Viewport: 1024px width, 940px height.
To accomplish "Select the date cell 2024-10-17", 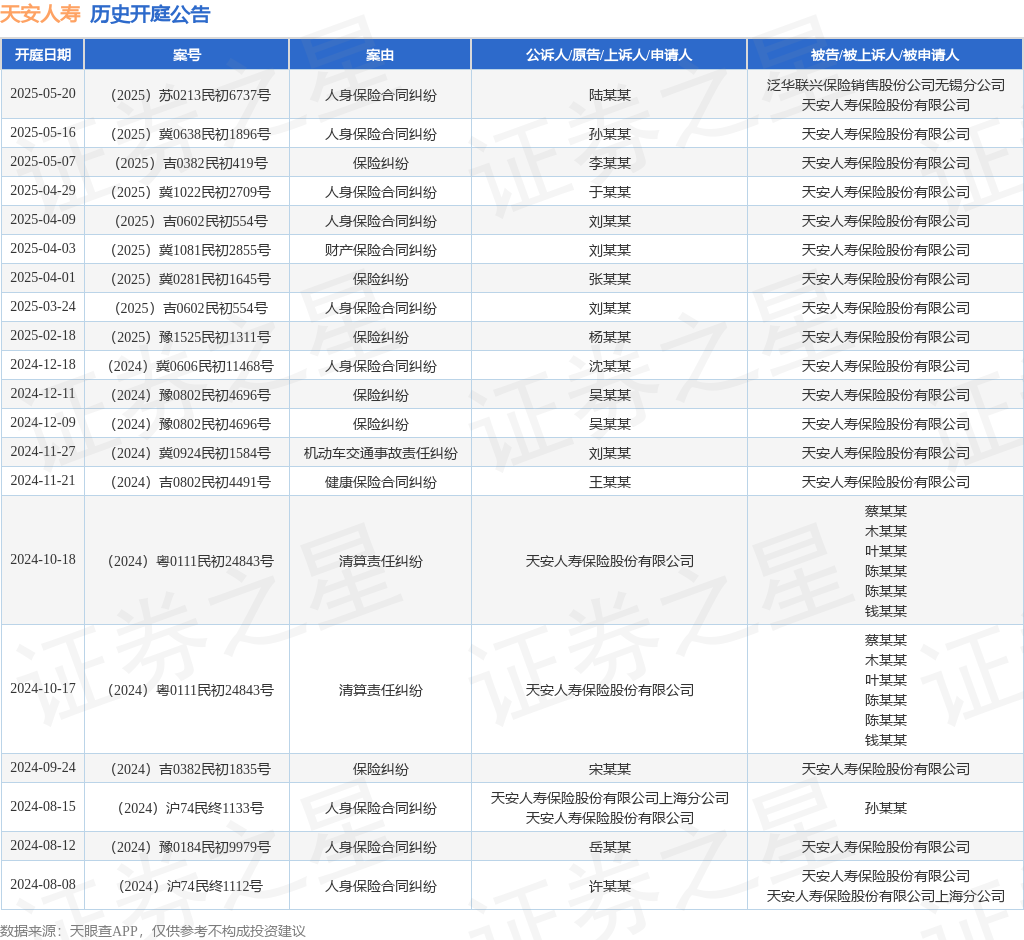I will tap(43, 689).
